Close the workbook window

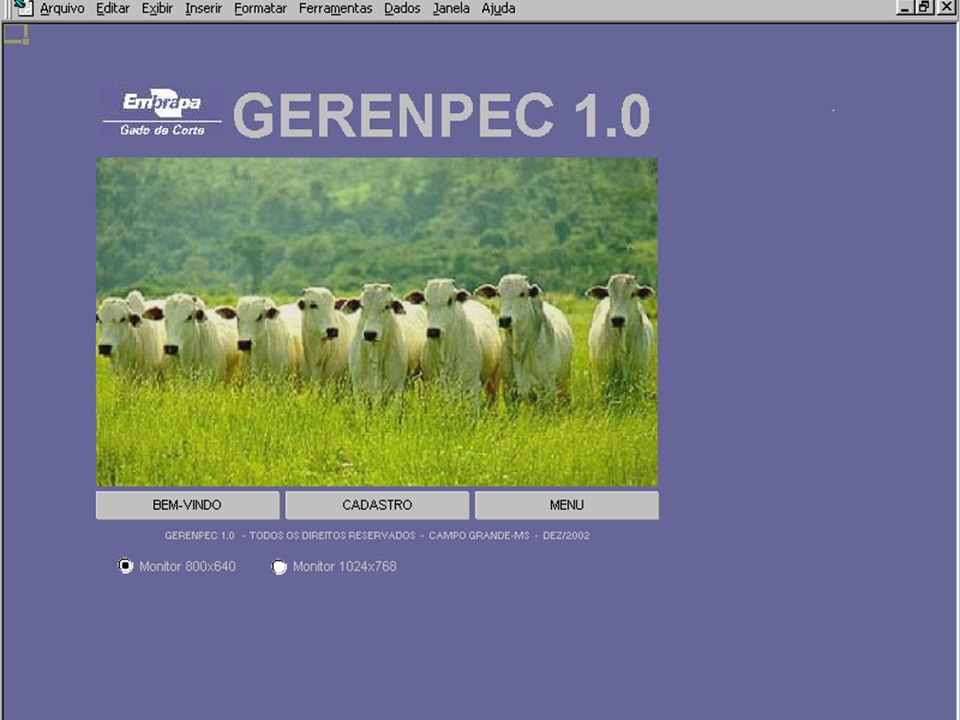pyautogui.click(x=946, y=7)
